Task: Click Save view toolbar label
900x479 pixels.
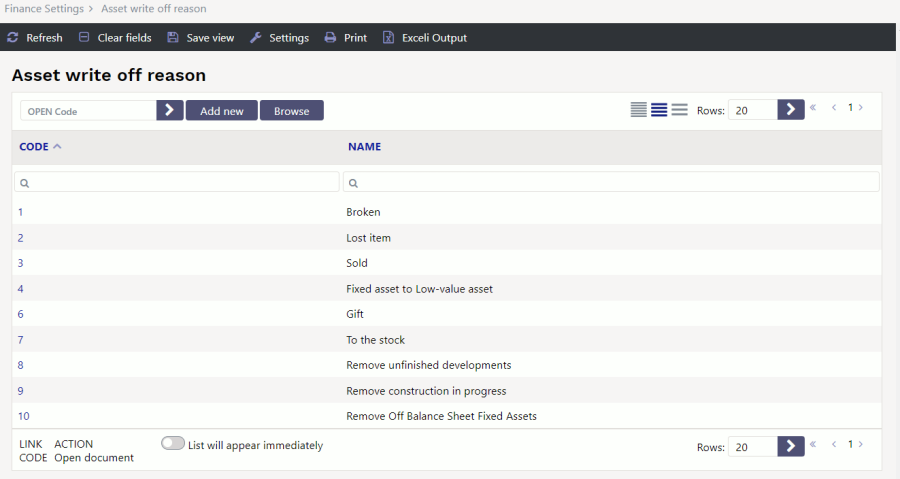Action: pos(210,38)
